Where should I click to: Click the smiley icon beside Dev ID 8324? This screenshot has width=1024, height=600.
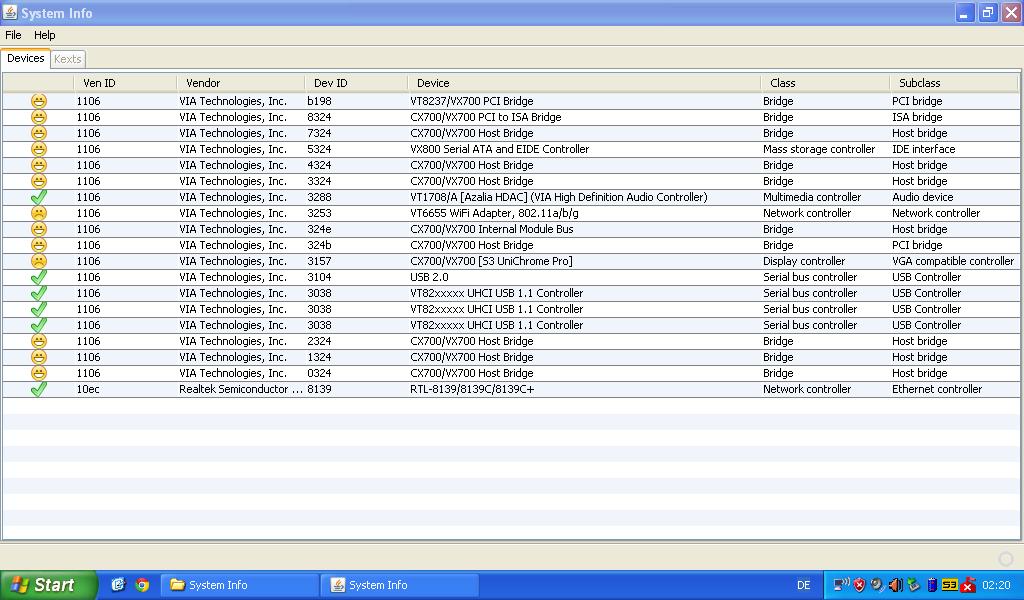39,118
